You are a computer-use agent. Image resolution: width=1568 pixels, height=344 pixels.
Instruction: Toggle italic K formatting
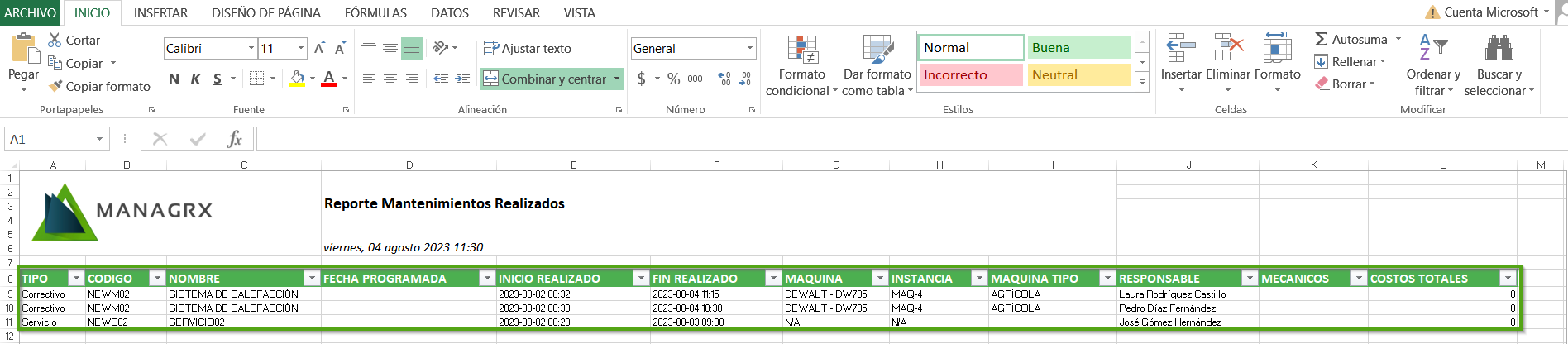(x=195, y=79)
